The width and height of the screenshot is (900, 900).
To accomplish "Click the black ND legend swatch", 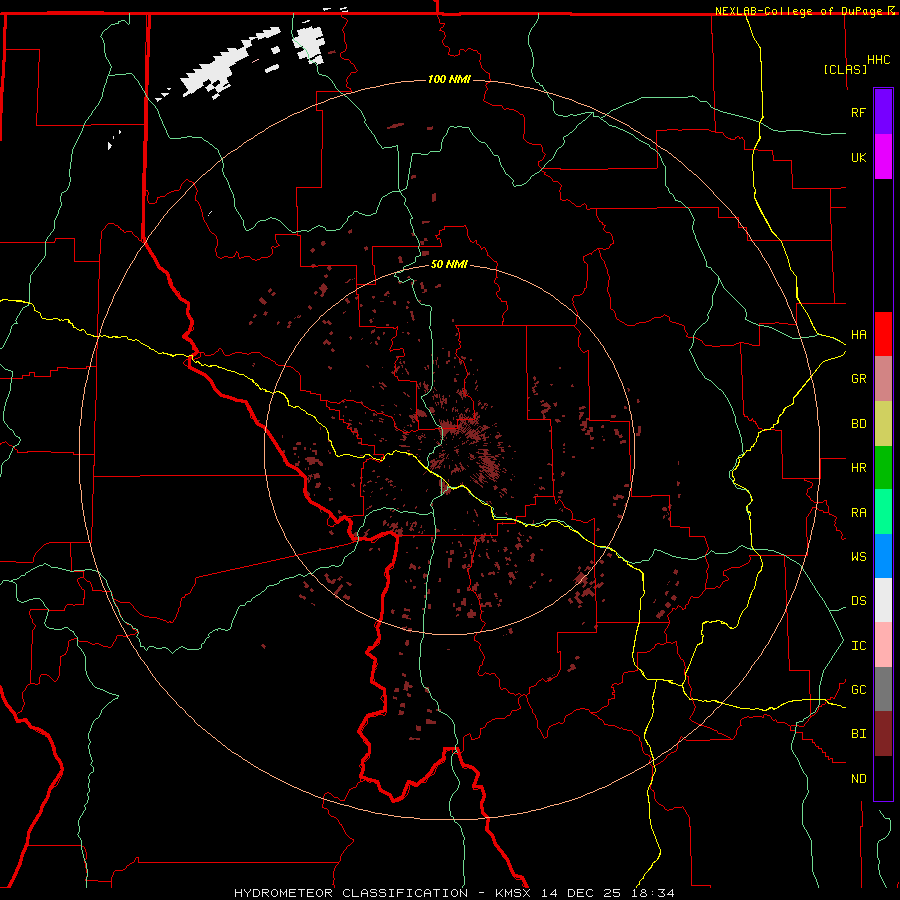I will click(x=883, y=778).
